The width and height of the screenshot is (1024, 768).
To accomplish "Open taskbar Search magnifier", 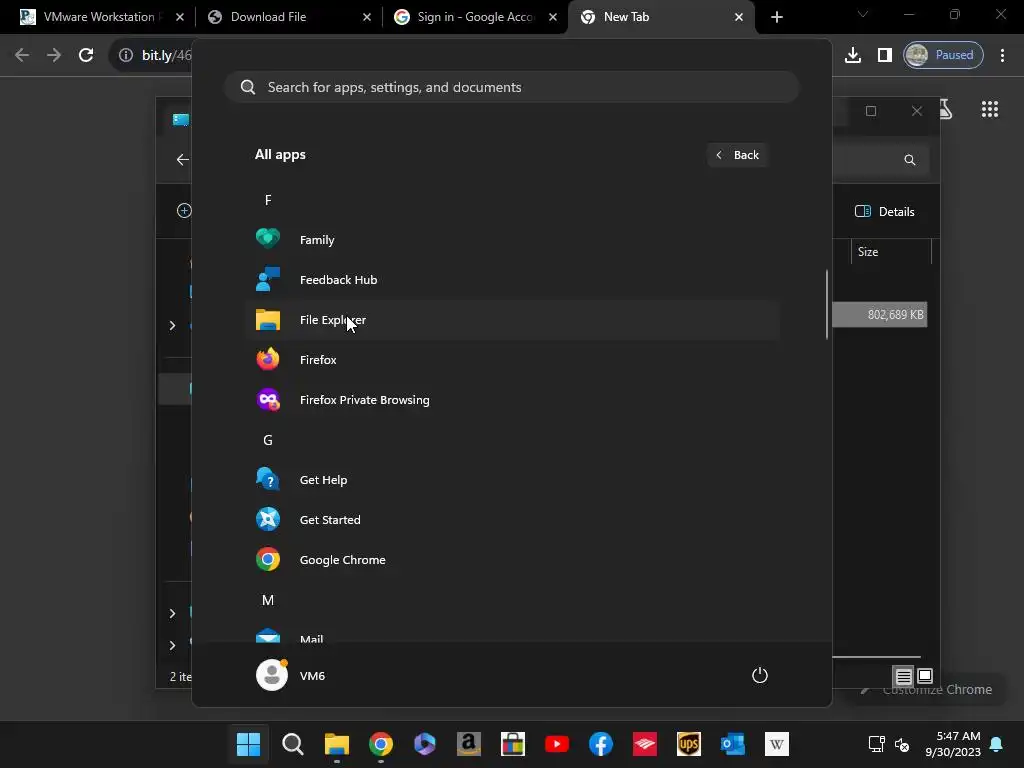I will tap(293, 744).
